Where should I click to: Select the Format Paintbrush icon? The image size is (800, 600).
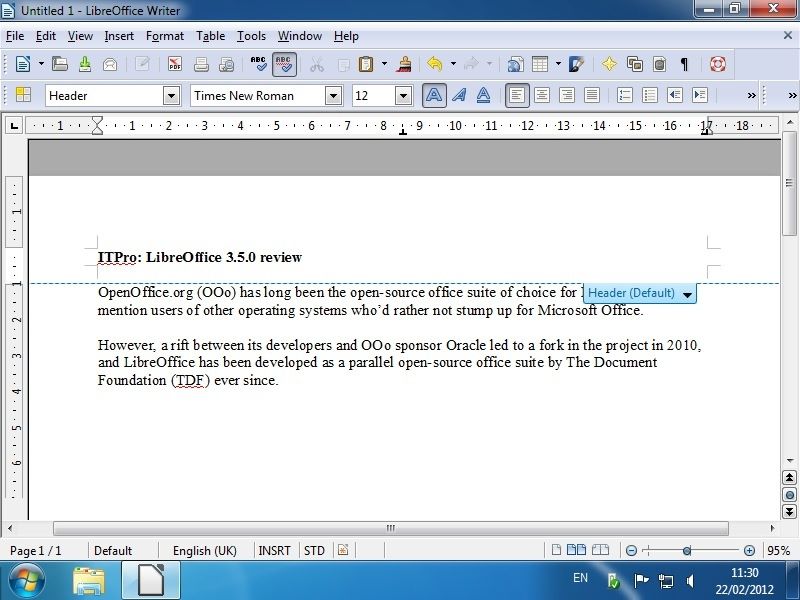[x=405, y=64]
